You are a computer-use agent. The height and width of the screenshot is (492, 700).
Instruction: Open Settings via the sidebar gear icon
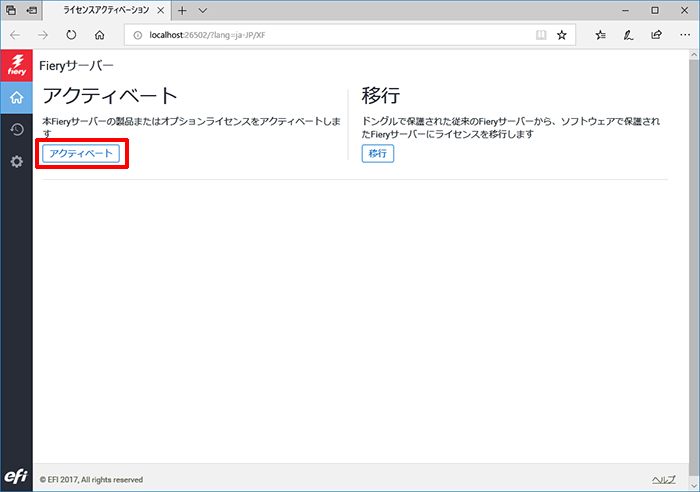pos(17,162)
